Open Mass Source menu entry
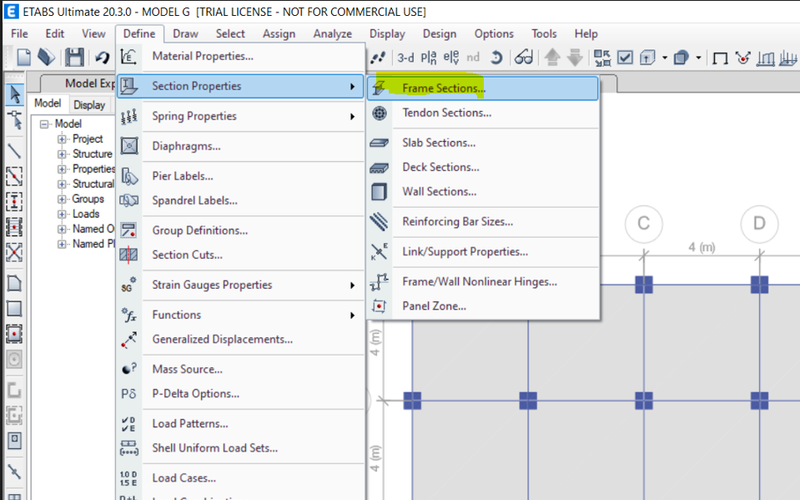The height and width of the screenshot is (500, 800). tap(240, 369)
